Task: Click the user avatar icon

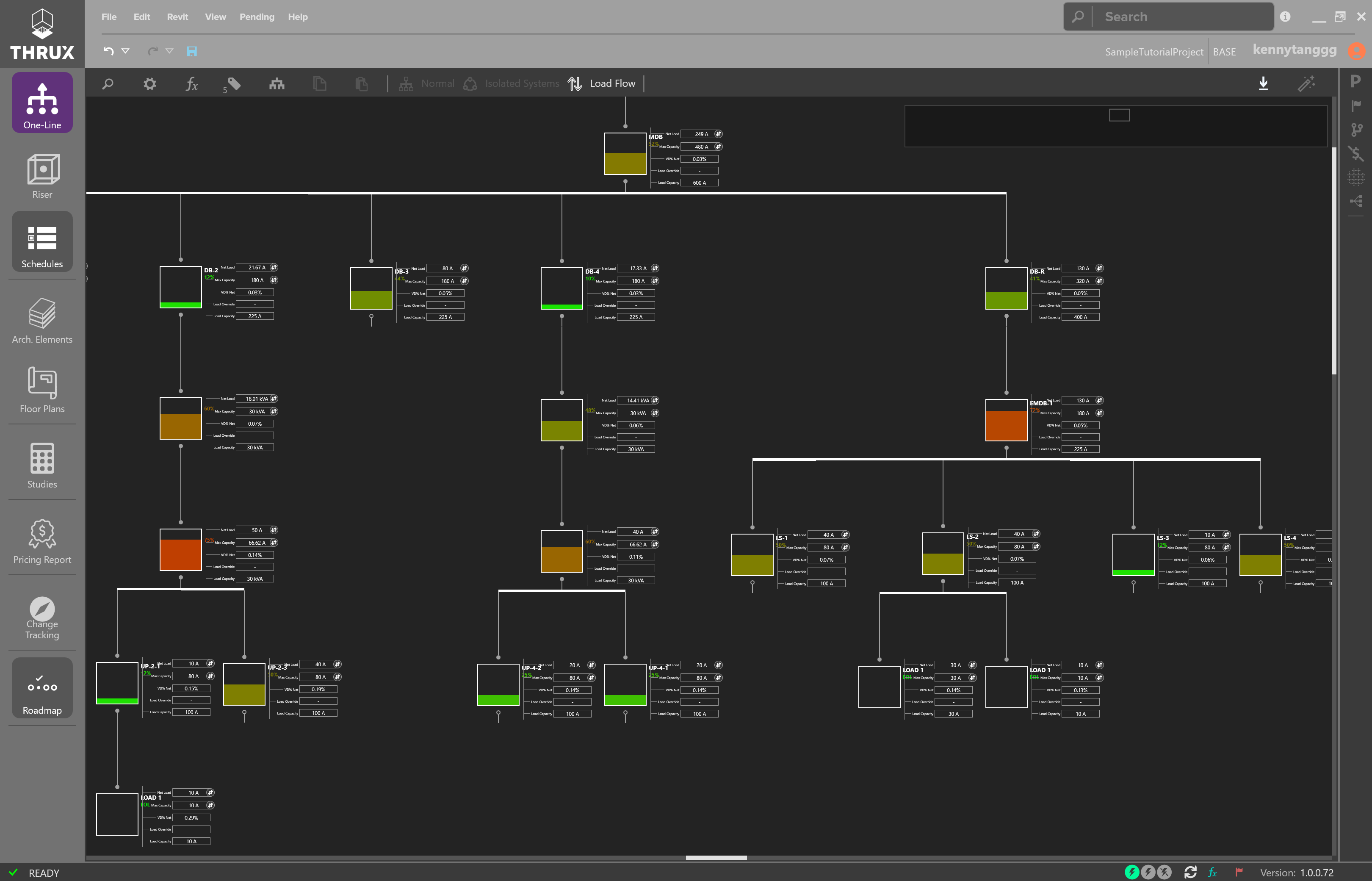Action: (1357, 51)
